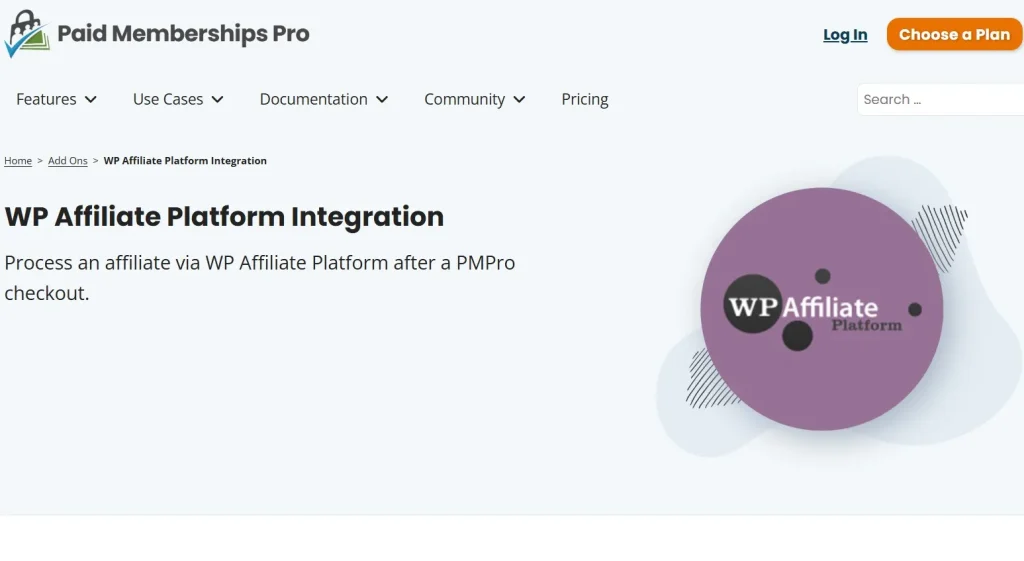Click the chevron arrow beside Community
Viewport: 1024px width, 561px height.
519,99
